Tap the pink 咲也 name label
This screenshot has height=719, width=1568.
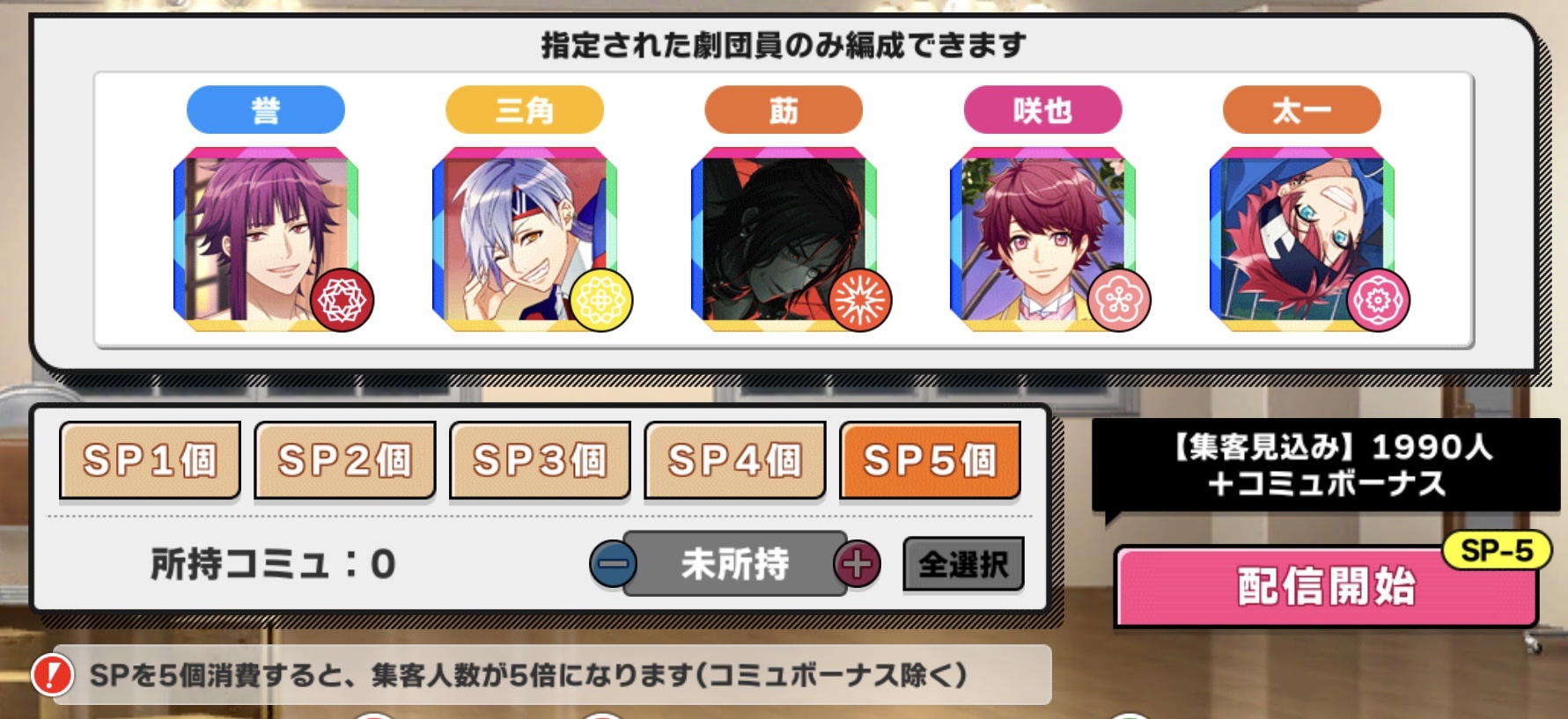click(1042, 110)
